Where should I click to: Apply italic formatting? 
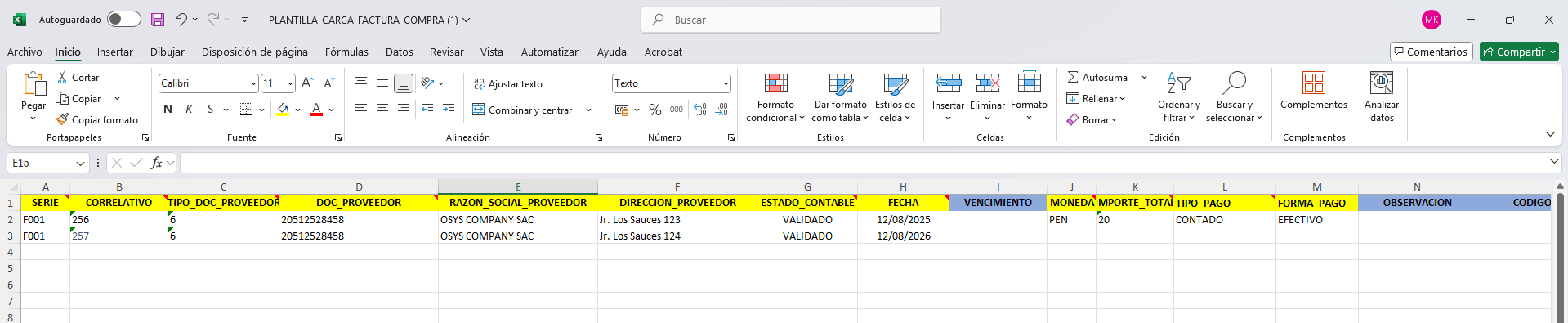[x=189, y=109]
